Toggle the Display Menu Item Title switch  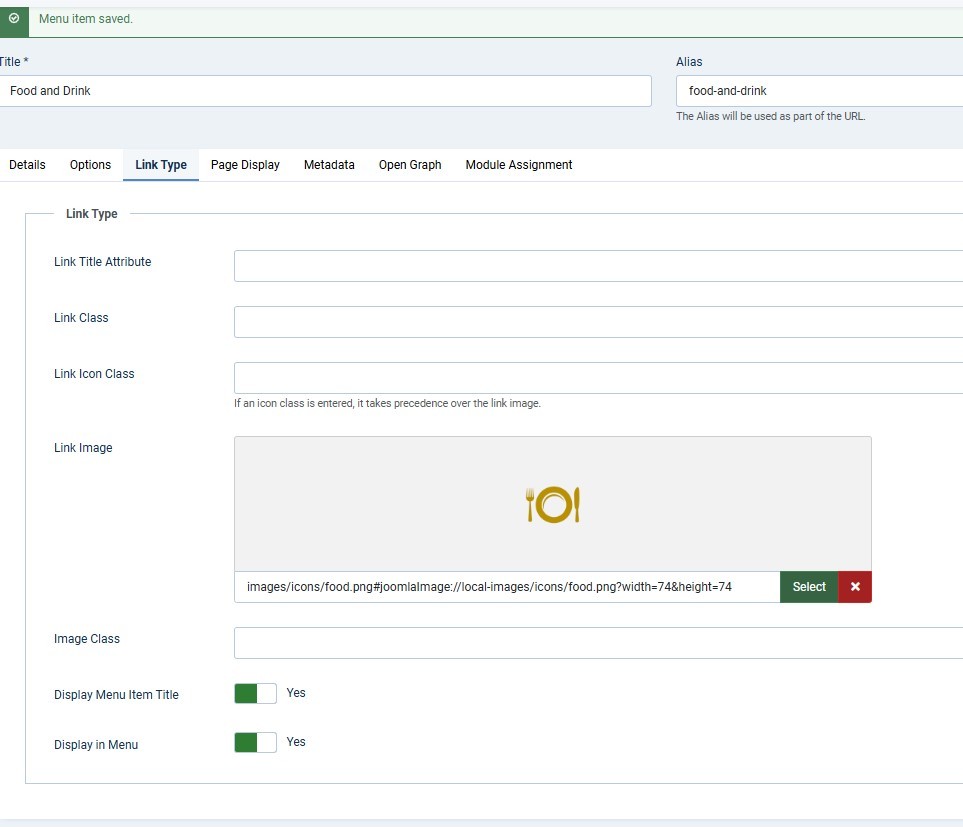(x=255, y=694)
